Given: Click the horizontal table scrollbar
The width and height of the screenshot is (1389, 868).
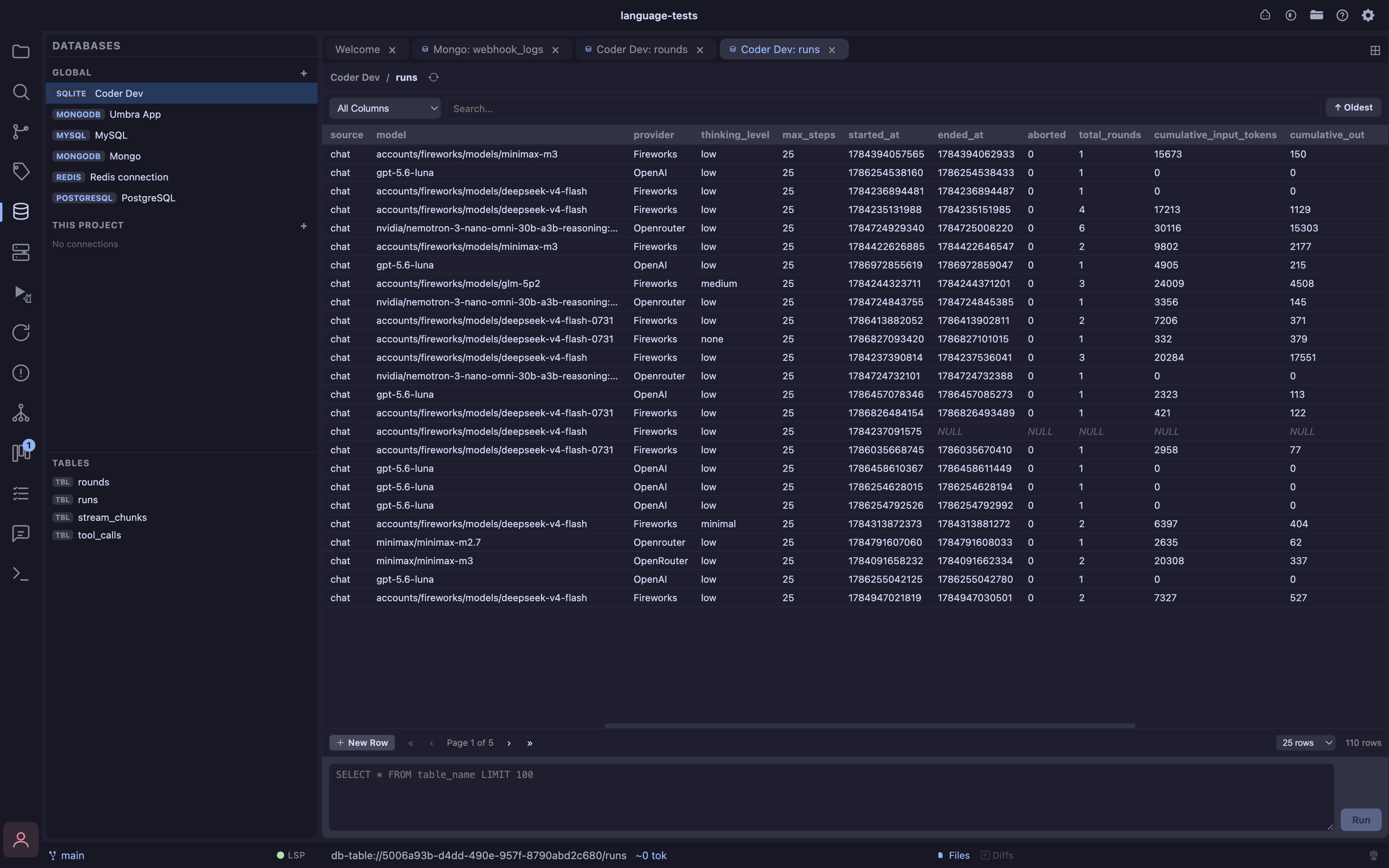Looking at the screenshot, I should (x=870, y=726).
